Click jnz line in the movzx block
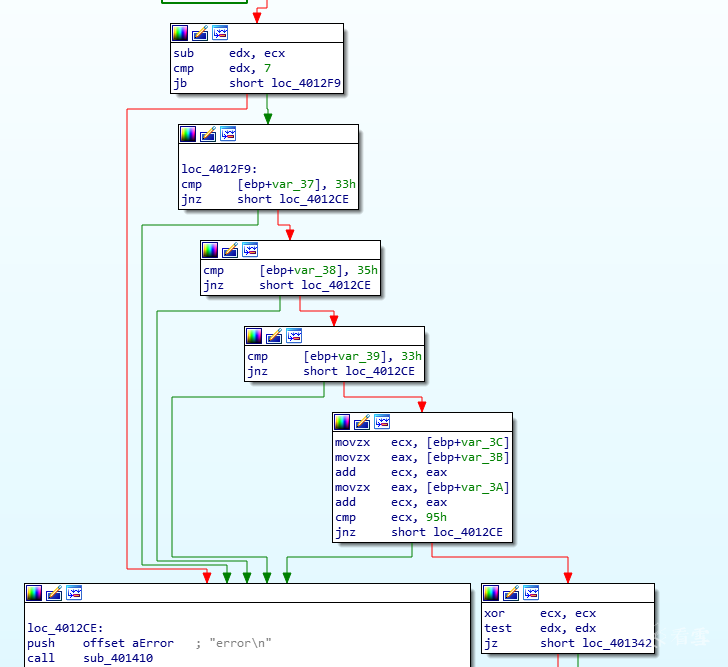 pyautogui.click(x=418, y=532)
